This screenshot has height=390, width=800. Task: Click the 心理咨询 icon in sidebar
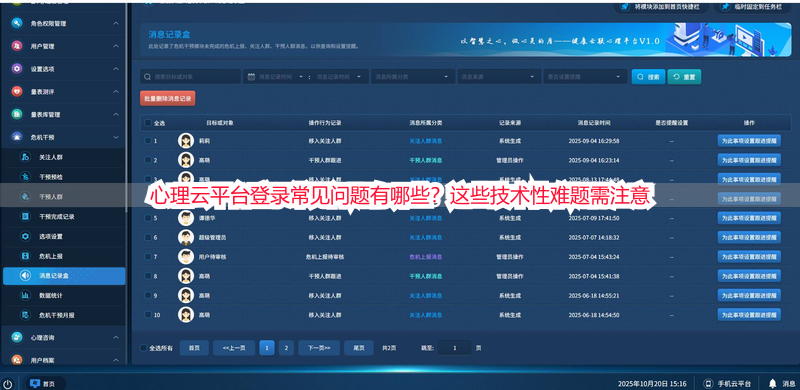pos(17,337)
